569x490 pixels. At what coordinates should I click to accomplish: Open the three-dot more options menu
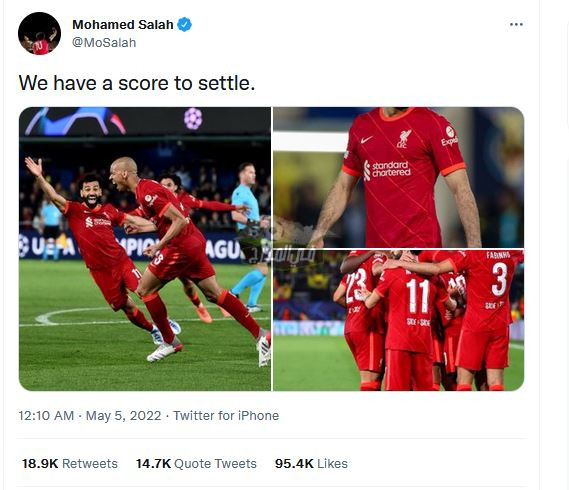[x=516, y=24]
